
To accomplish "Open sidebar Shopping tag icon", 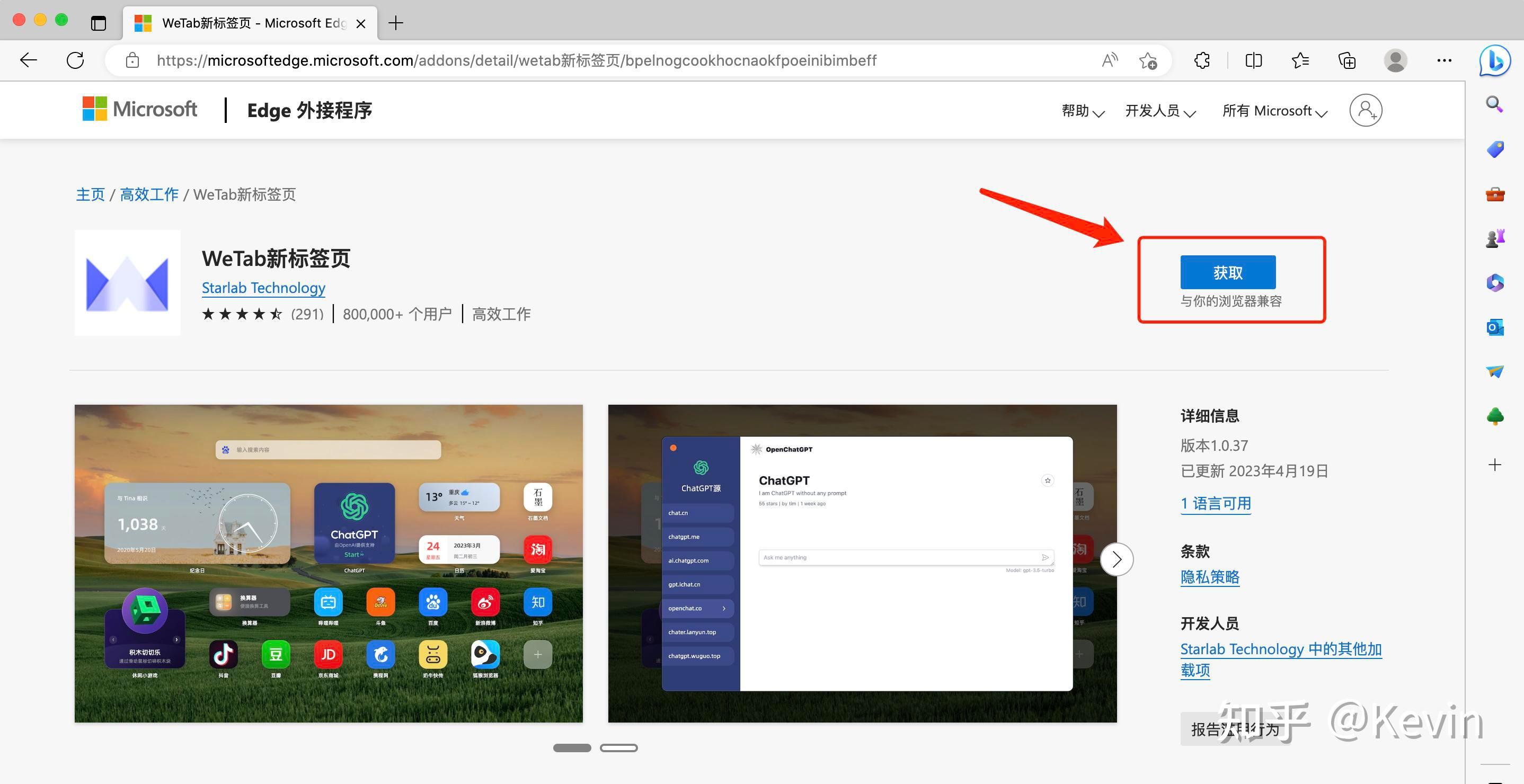I will click(x=1494, y=149).
